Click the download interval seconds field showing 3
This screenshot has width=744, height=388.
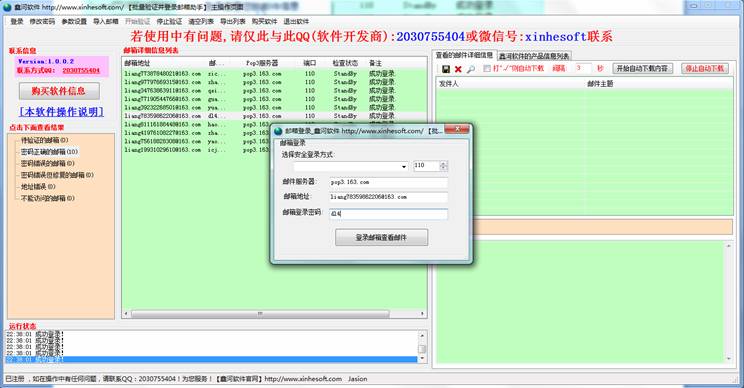(583, 68)
